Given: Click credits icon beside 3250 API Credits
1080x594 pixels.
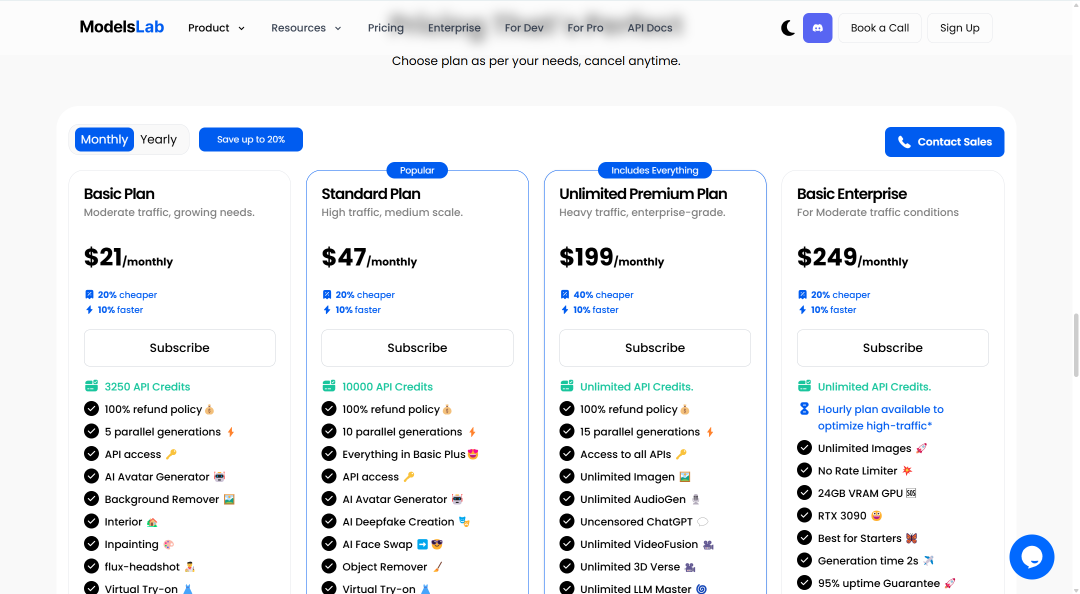Looking at the screenshot, I should pyautogui.click(x=91, y=386).
